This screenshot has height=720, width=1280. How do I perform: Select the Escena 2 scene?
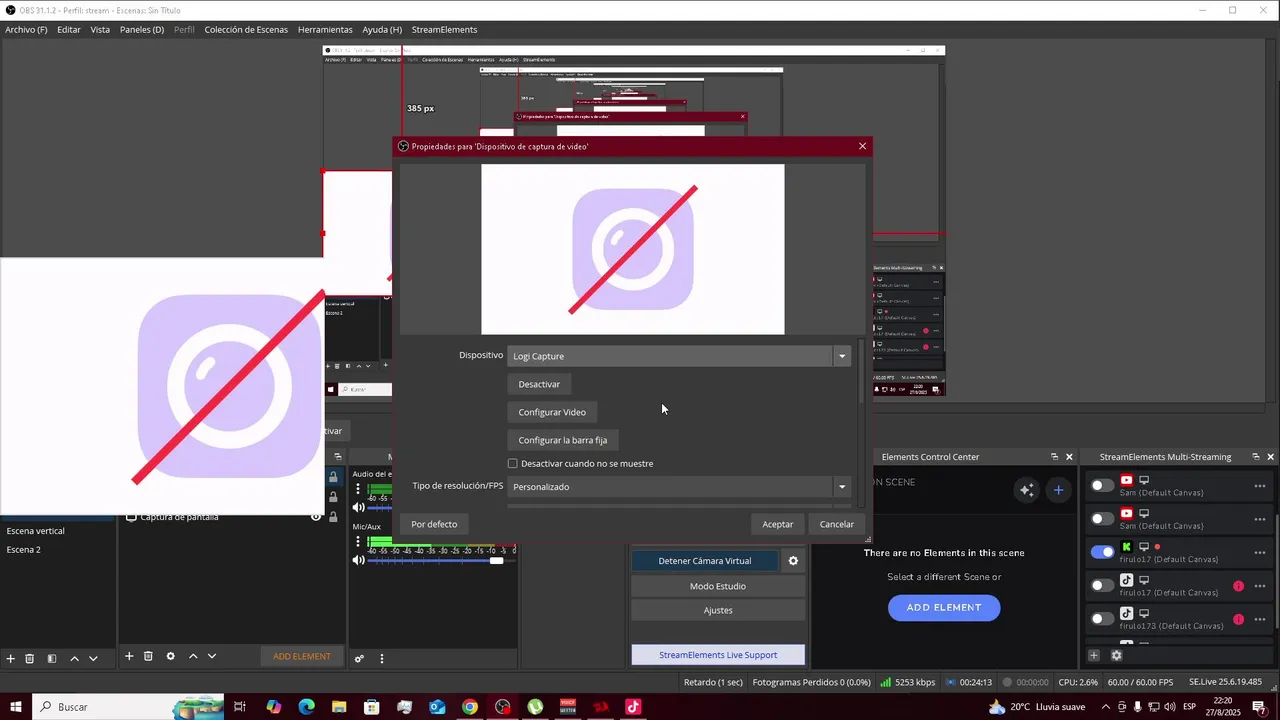[58, 549]
